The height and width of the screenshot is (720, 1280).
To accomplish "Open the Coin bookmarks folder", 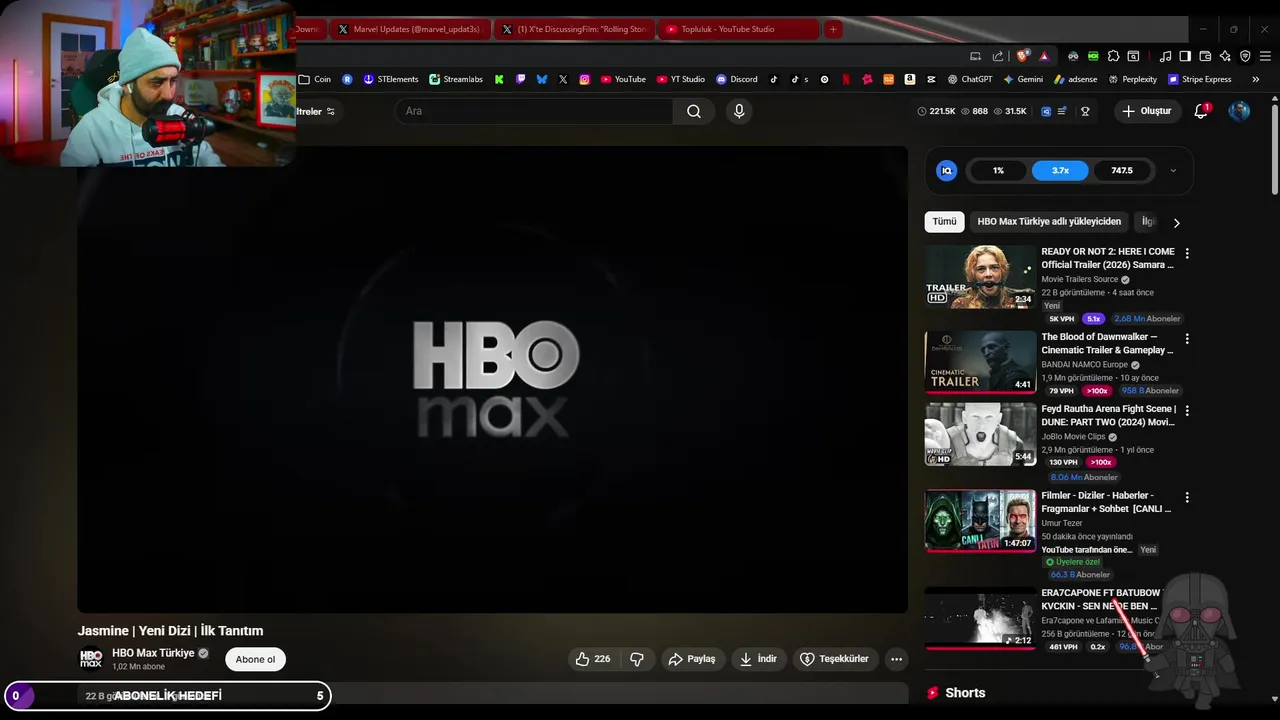I will click(315, 79).
